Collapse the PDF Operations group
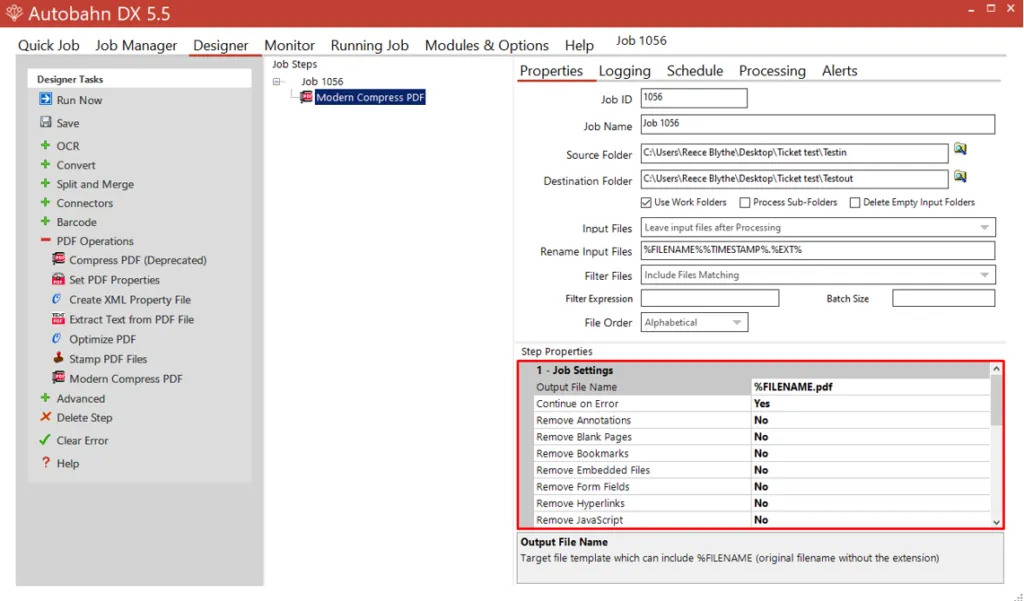 45,240
